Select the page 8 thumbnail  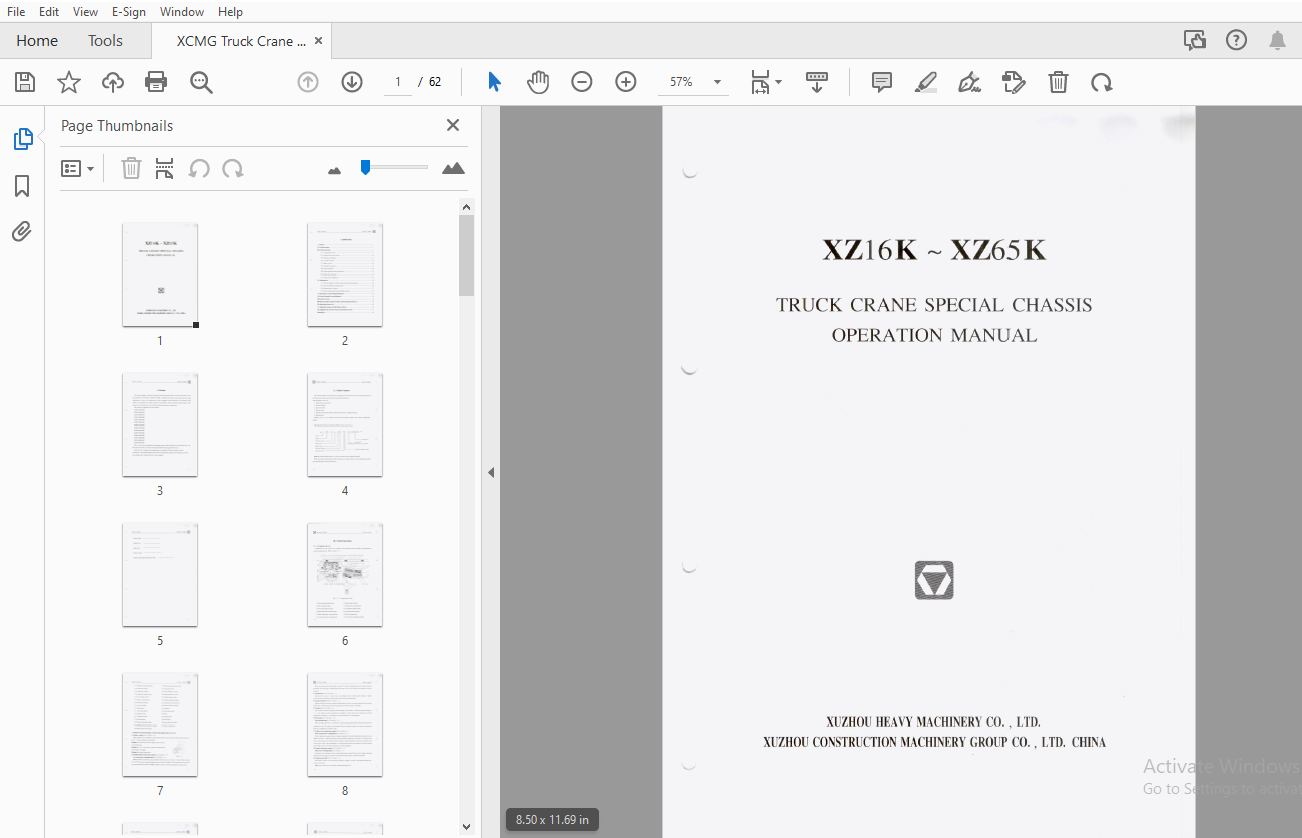tap(345, 725)
